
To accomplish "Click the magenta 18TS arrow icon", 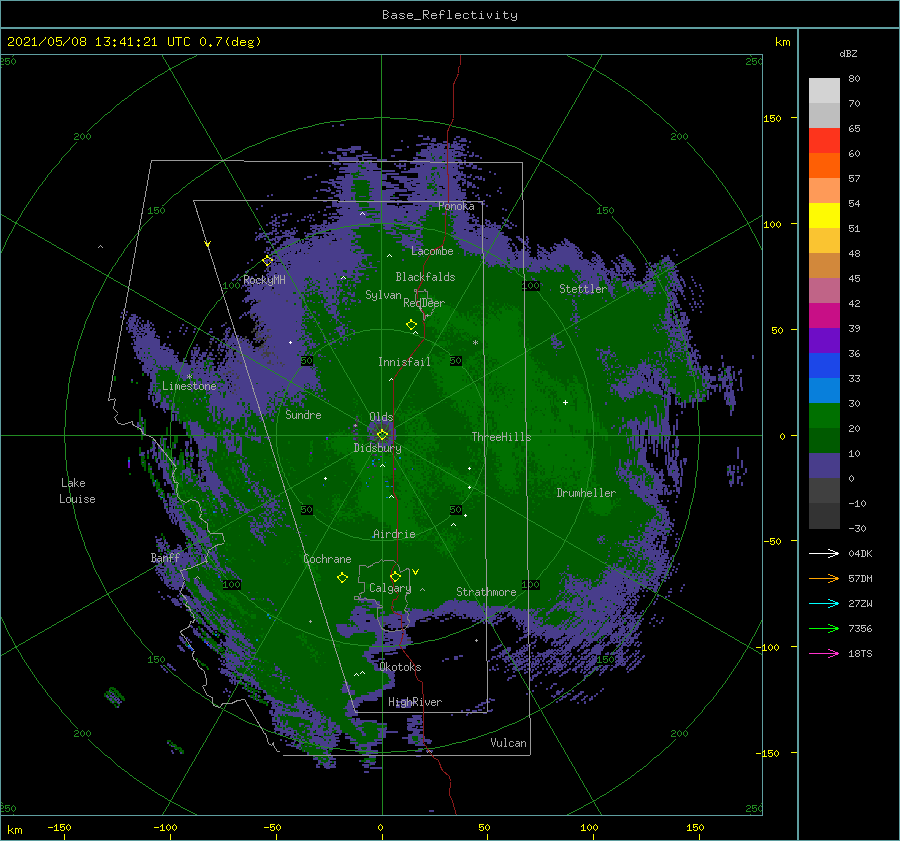I will (x=824, y=653).
